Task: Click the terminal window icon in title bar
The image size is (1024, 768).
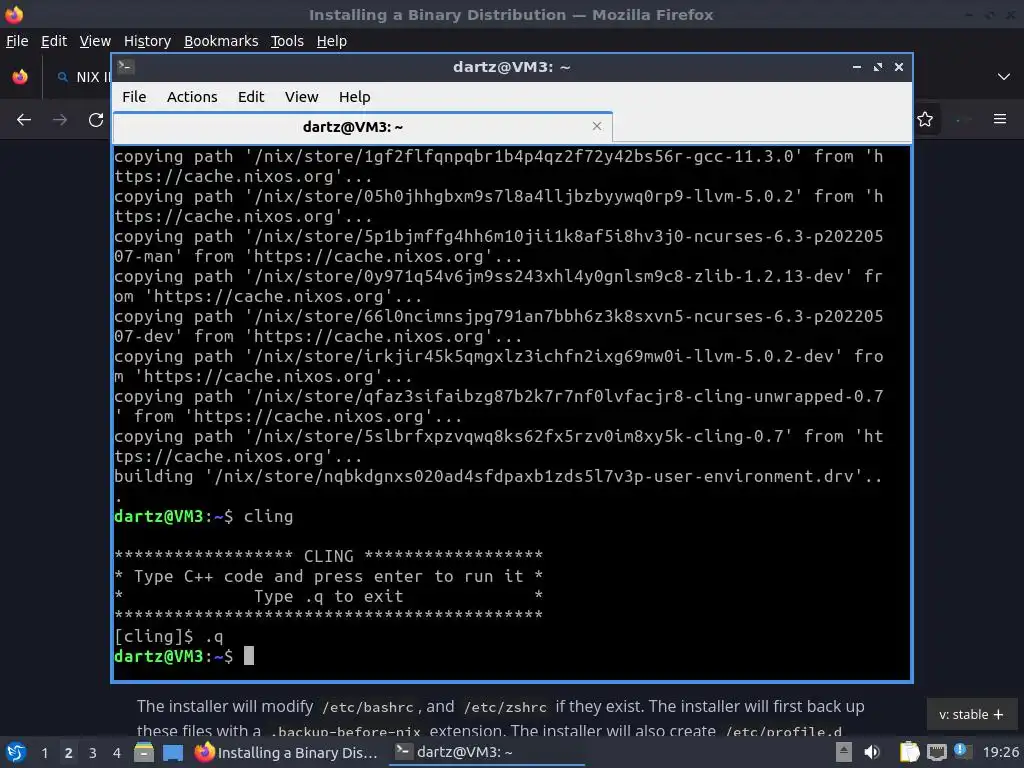Action: coord(126,67)
